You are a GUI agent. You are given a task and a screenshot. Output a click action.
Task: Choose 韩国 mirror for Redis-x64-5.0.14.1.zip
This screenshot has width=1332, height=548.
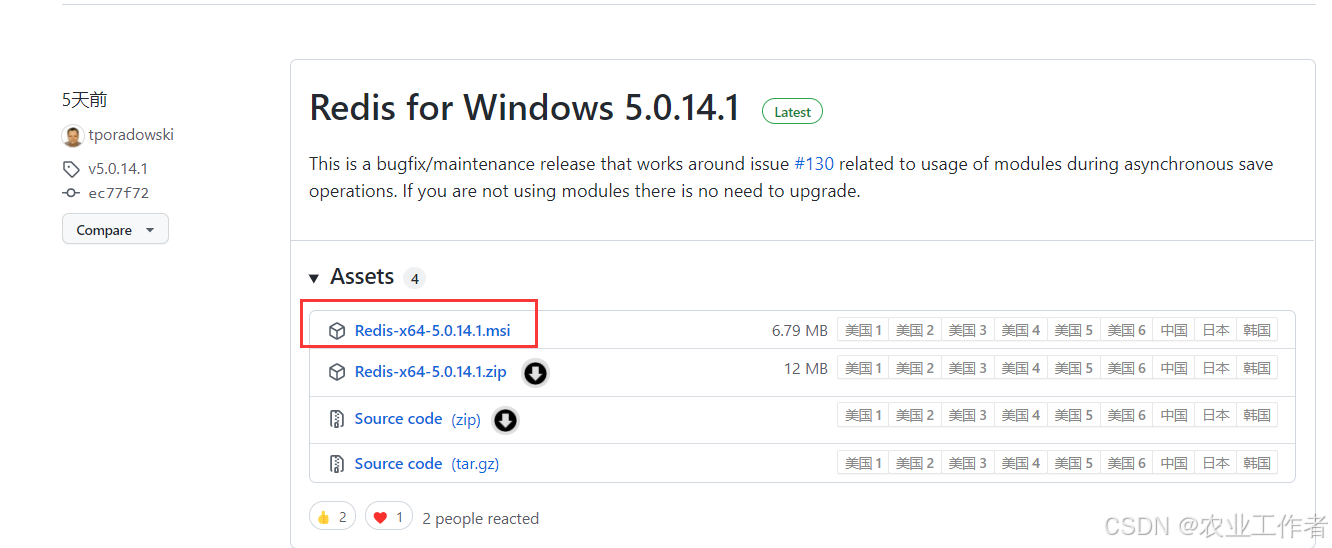click(1257, 368)
